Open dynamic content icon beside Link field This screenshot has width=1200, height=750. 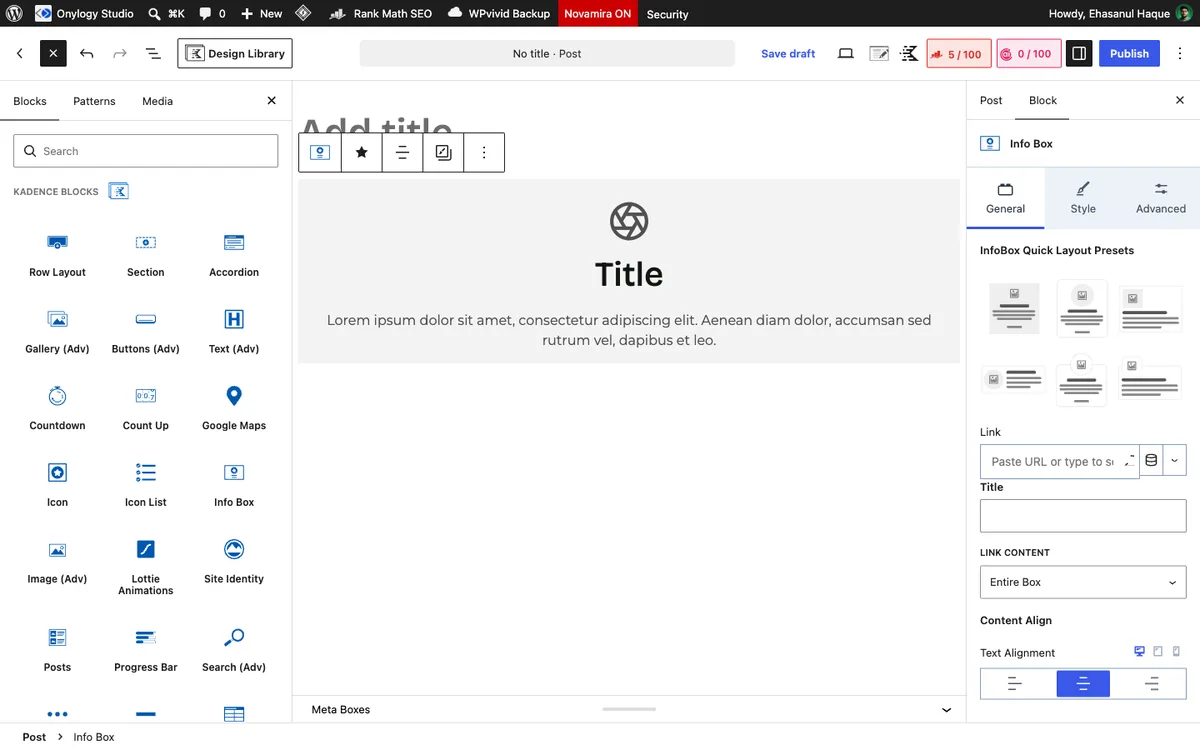click(x=1151, y=460)
